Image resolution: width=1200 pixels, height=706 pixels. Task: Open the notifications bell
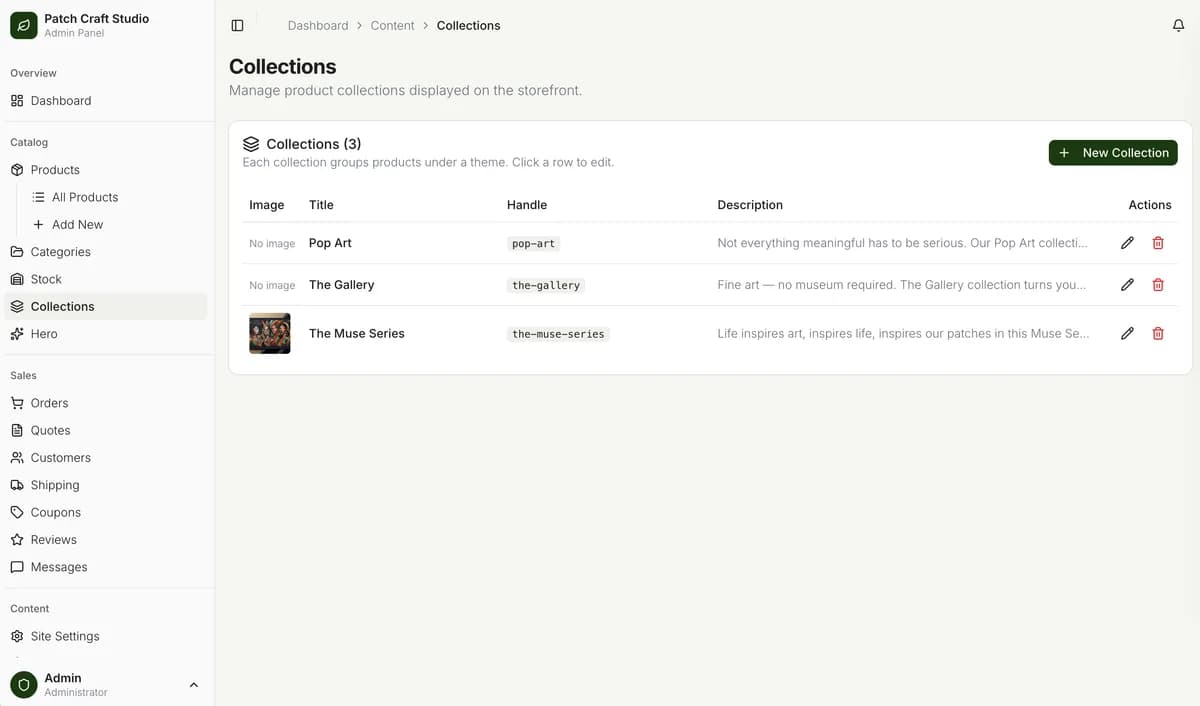point(1178,26)
